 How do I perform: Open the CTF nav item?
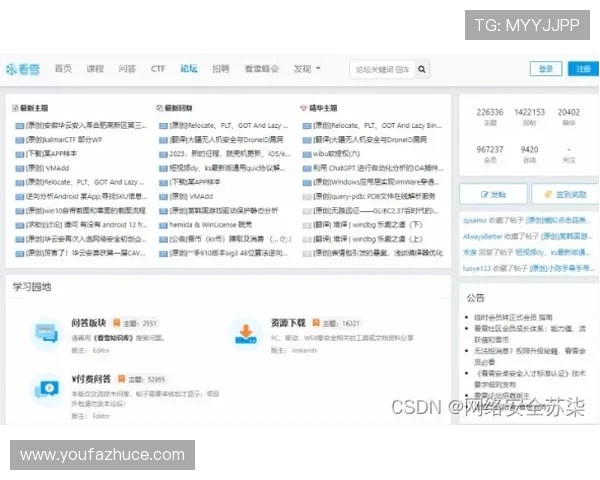[x=158, y=69]
